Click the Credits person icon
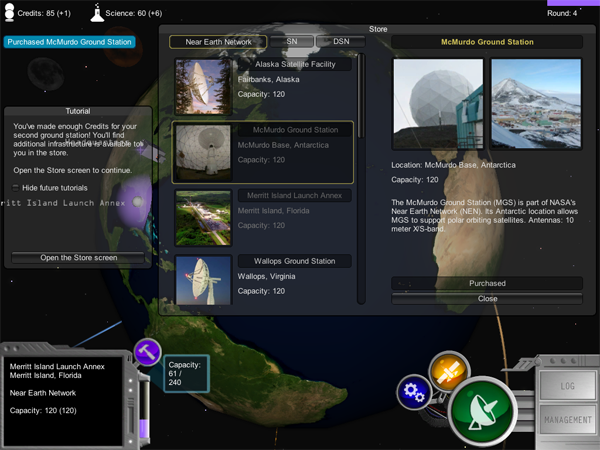 tap(10, 13)
